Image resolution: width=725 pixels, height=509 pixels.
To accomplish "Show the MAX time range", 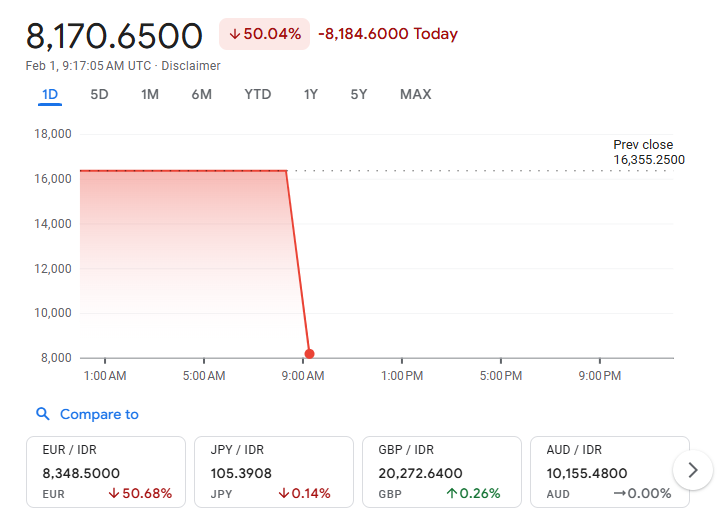I will point(415,94).
